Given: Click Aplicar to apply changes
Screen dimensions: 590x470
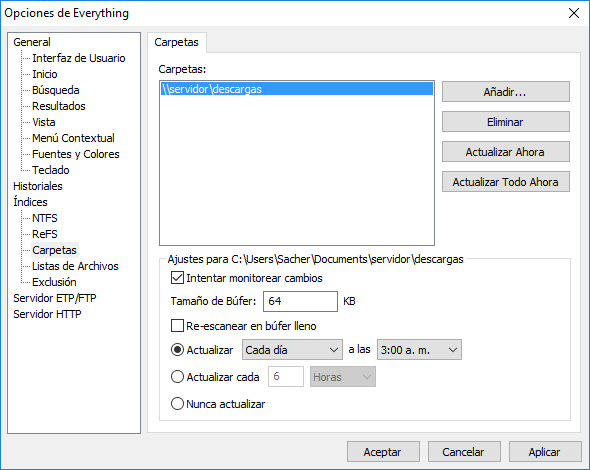Looking at the screenshot, I should [545, 452].
